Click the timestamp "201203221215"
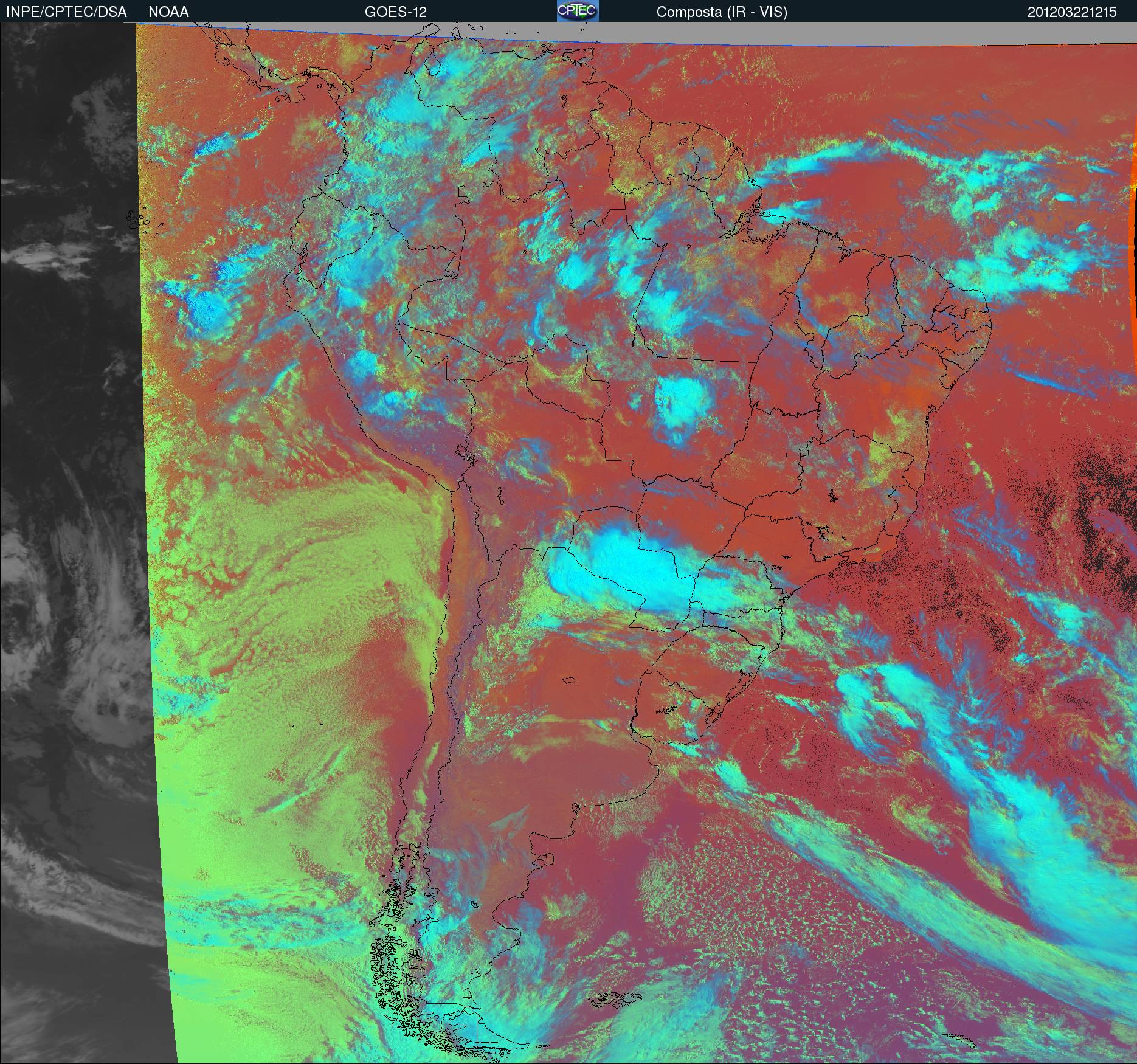This screenshot has height=1064, width=1137. 1072,12
